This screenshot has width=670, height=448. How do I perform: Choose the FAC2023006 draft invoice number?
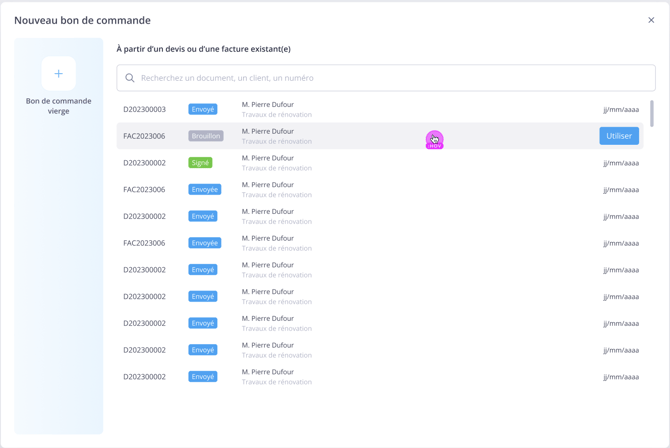point(144,136)
